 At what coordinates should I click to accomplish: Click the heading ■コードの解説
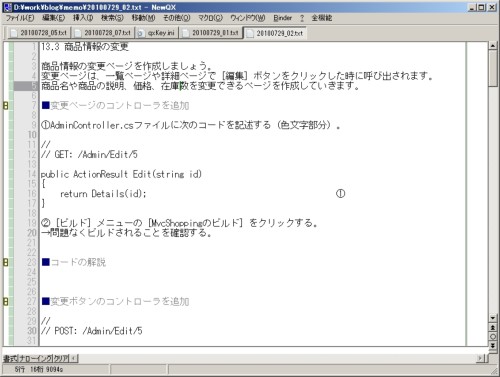74,262
